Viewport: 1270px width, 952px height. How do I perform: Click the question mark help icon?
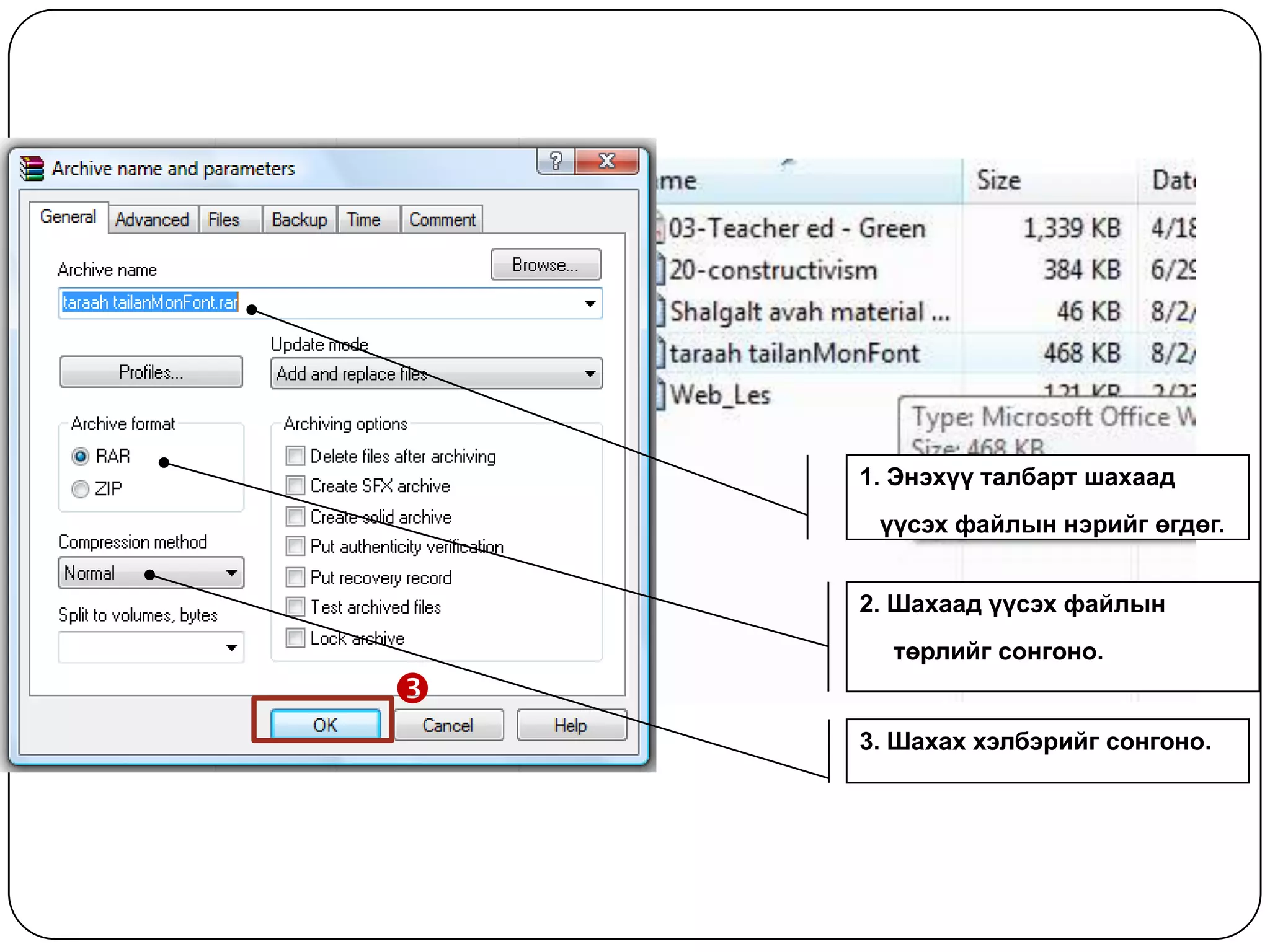coord(556,161)
